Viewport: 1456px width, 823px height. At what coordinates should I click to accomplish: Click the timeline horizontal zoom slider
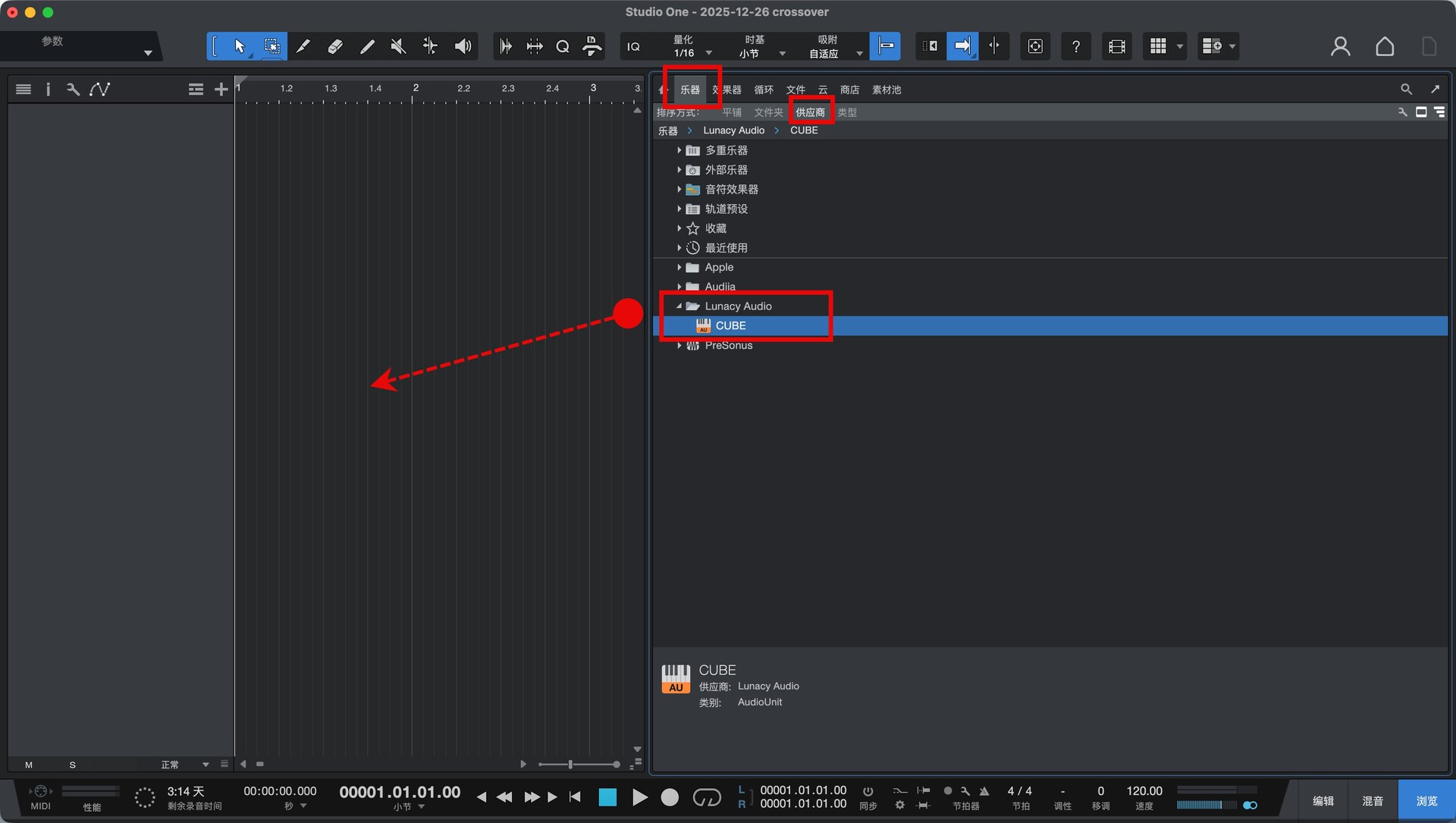point(571,765)
